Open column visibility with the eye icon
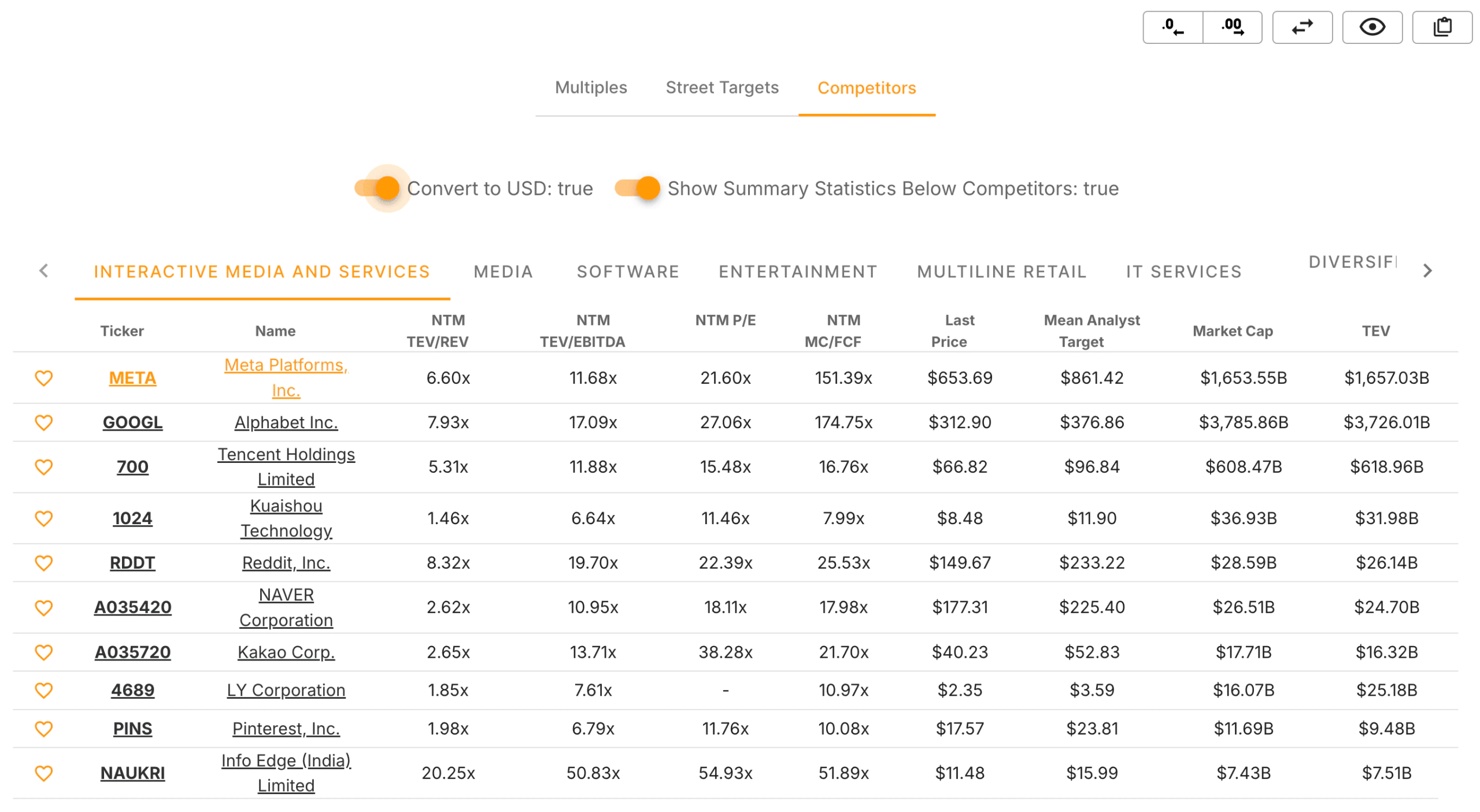Viewport: 1480px width, 812px height. pyautogui.click(x=1372, y=27)
